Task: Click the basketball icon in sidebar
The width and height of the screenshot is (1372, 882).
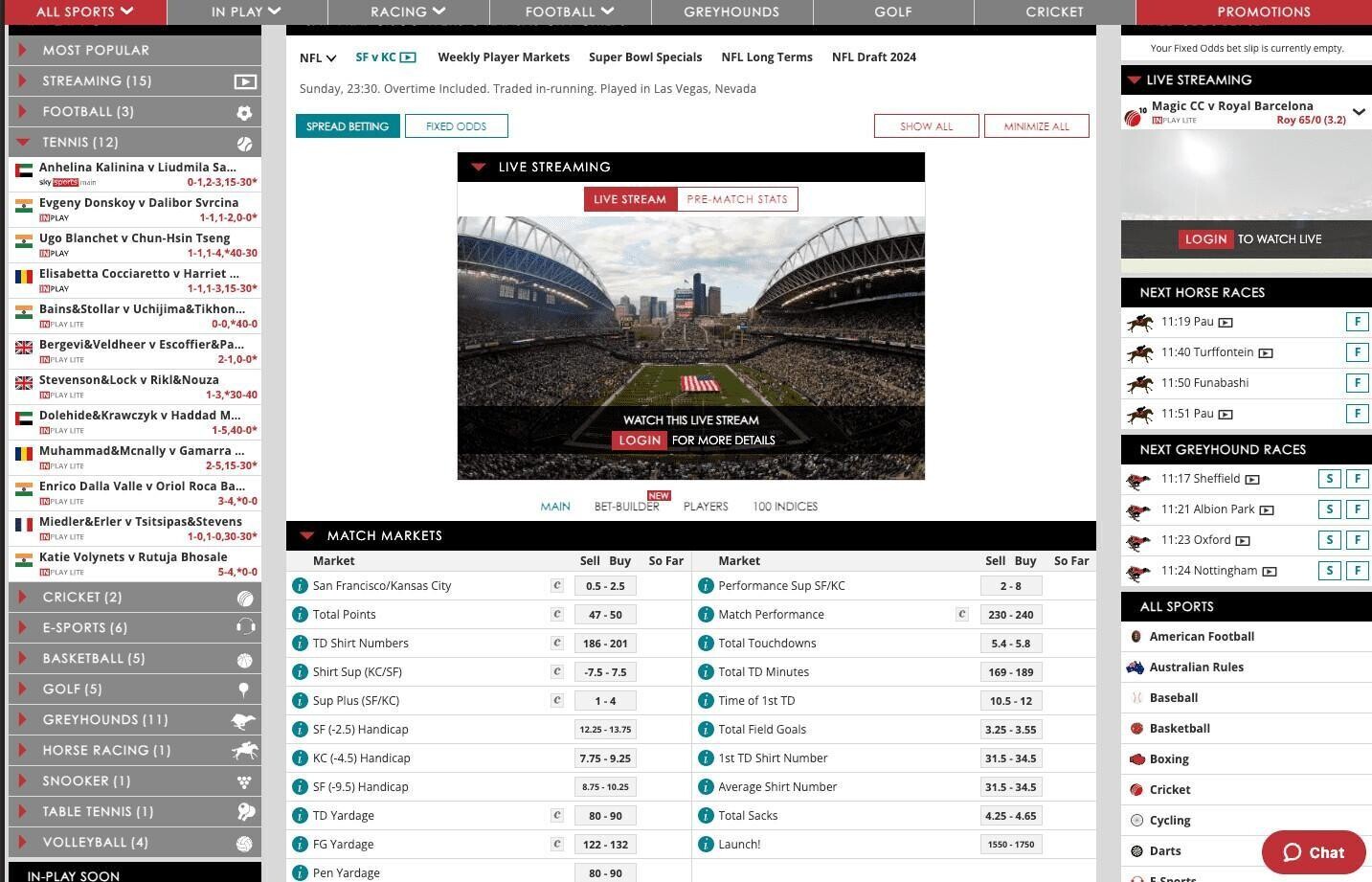Action: point(245,659)
